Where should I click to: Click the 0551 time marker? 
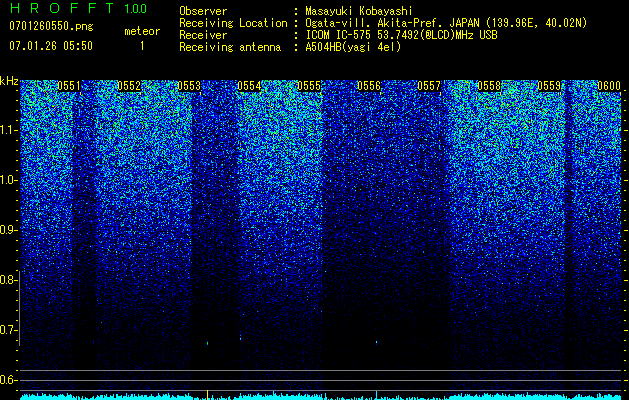[x=69, y=86]
